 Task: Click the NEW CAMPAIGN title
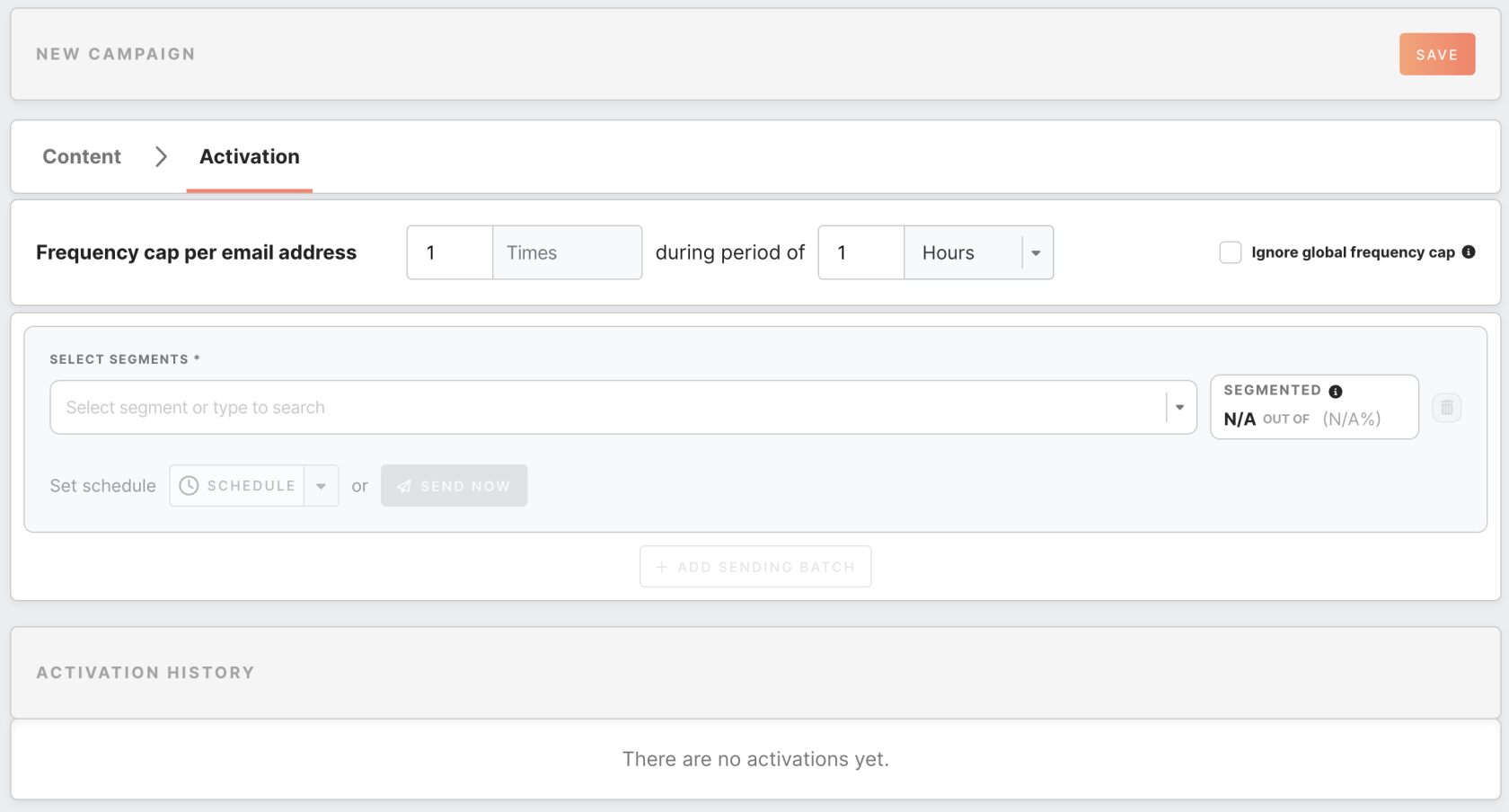(x=116, y=54)
